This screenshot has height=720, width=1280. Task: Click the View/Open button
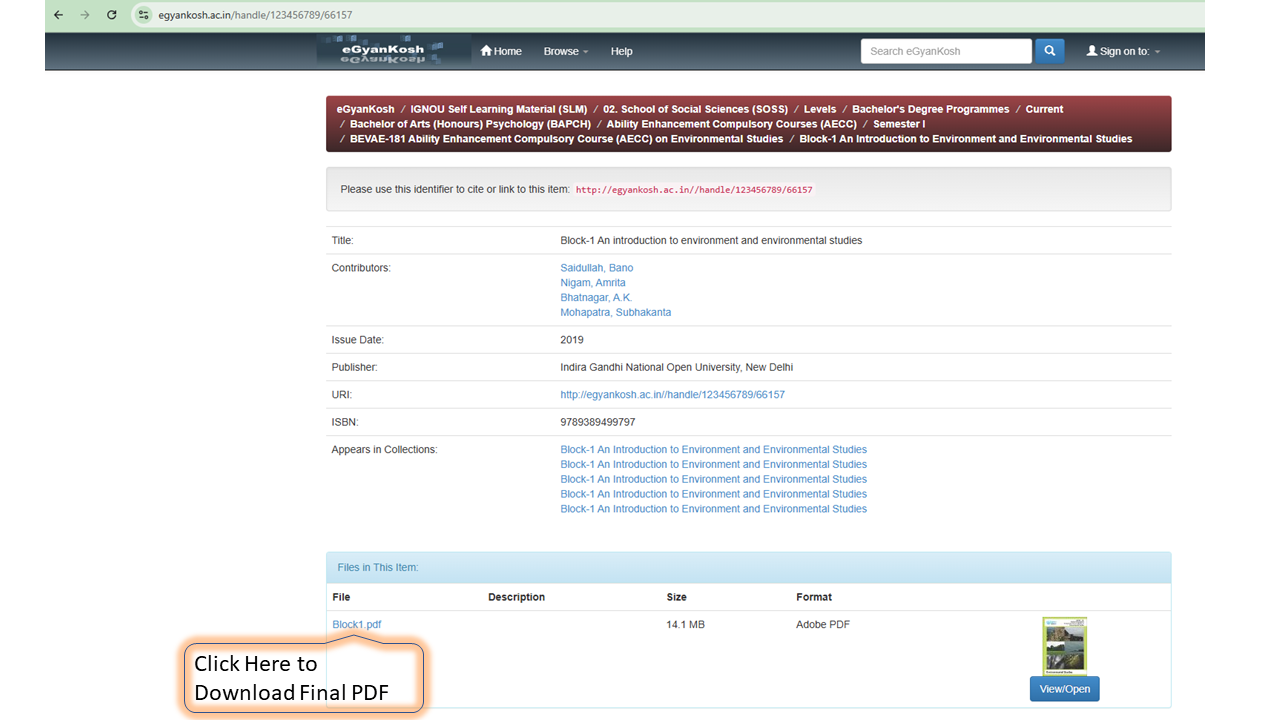1064,688
